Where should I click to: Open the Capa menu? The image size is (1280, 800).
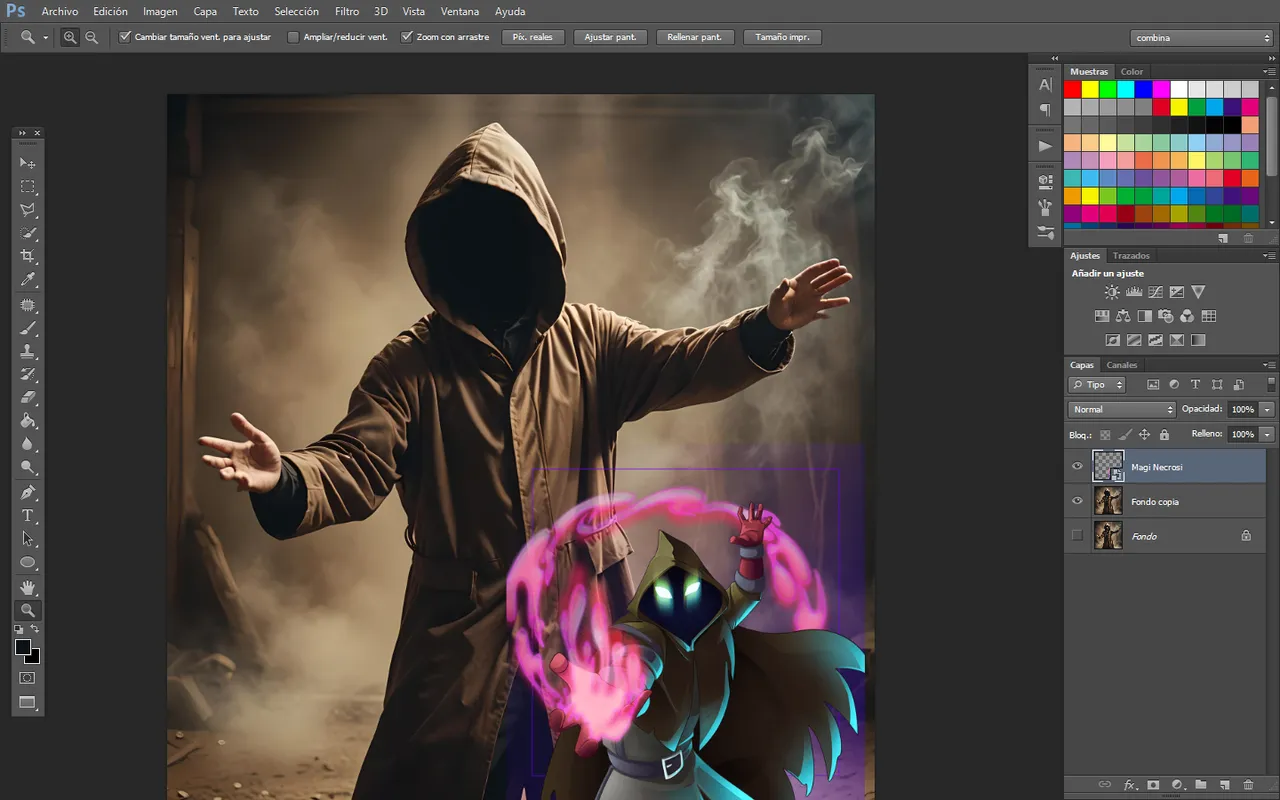pos(205,12)
